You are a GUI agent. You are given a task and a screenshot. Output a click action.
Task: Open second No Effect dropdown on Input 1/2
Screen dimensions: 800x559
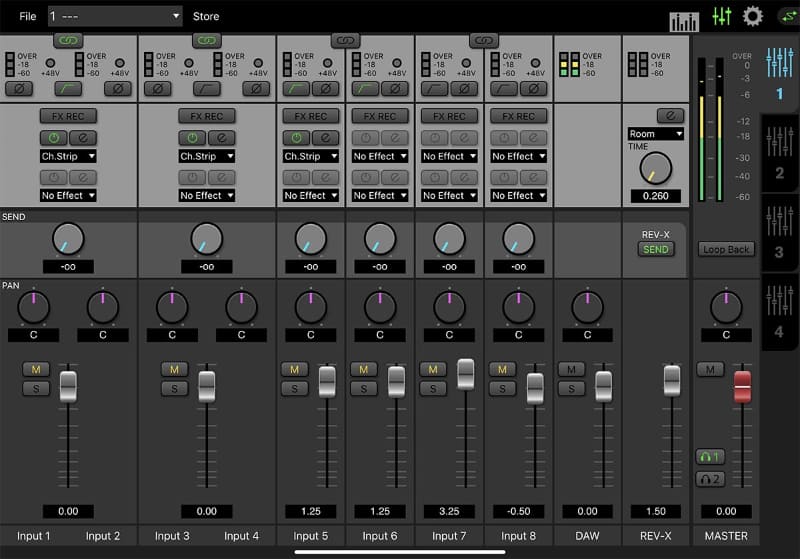point(68,195)
